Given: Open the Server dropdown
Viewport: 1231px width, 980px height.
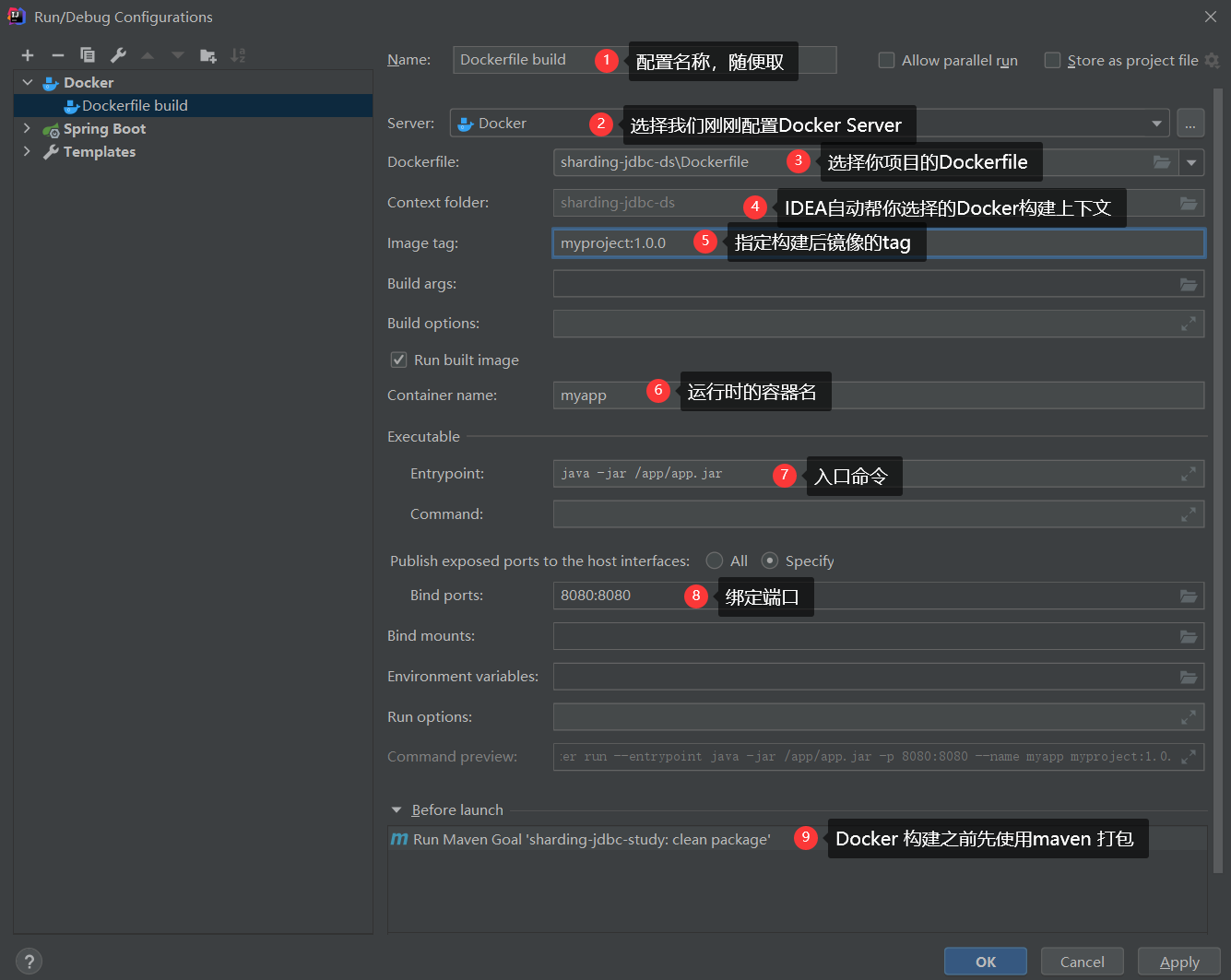Looking at the screenshot, I should click(x=1156, y=122).
